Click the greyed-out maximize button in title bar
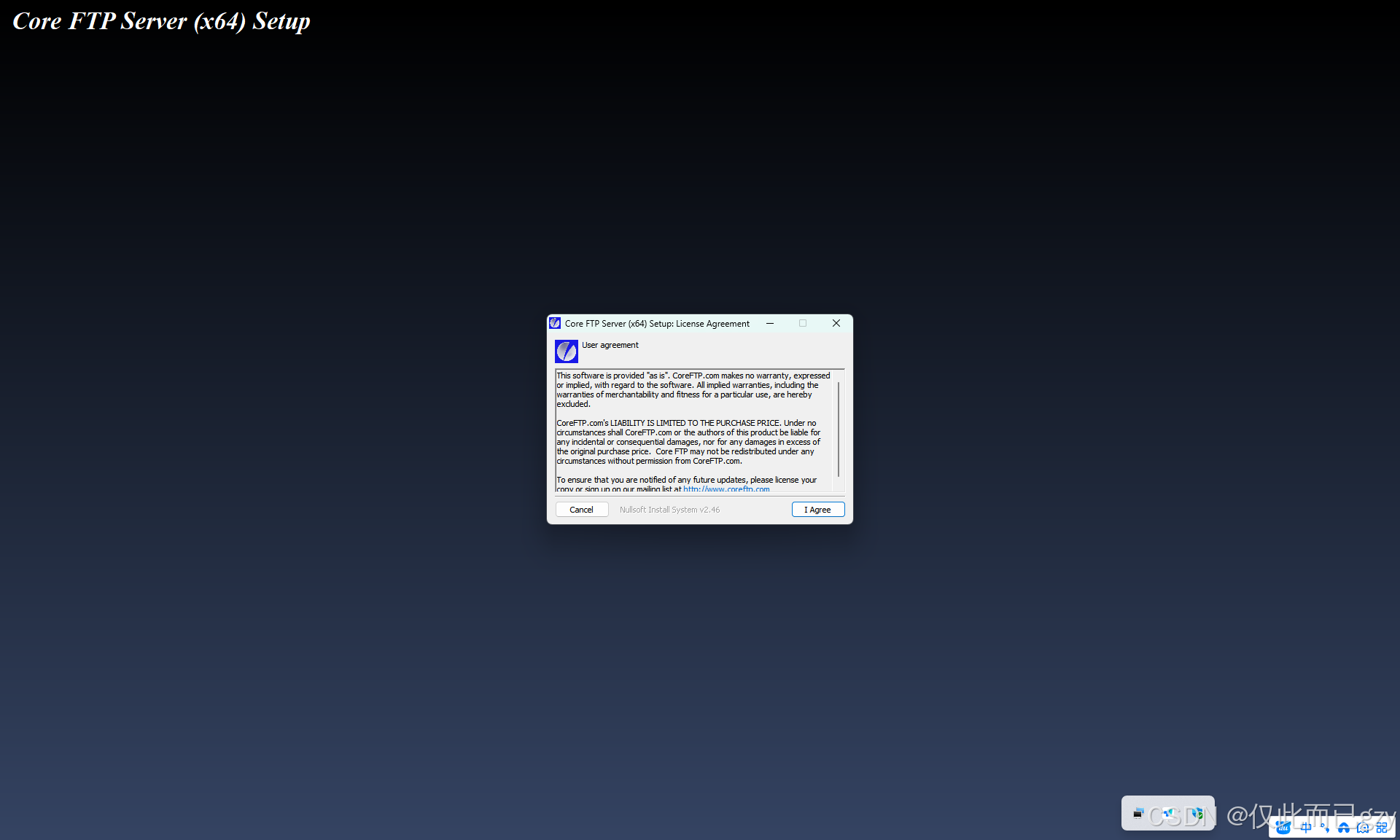 [x=803, y=323]
